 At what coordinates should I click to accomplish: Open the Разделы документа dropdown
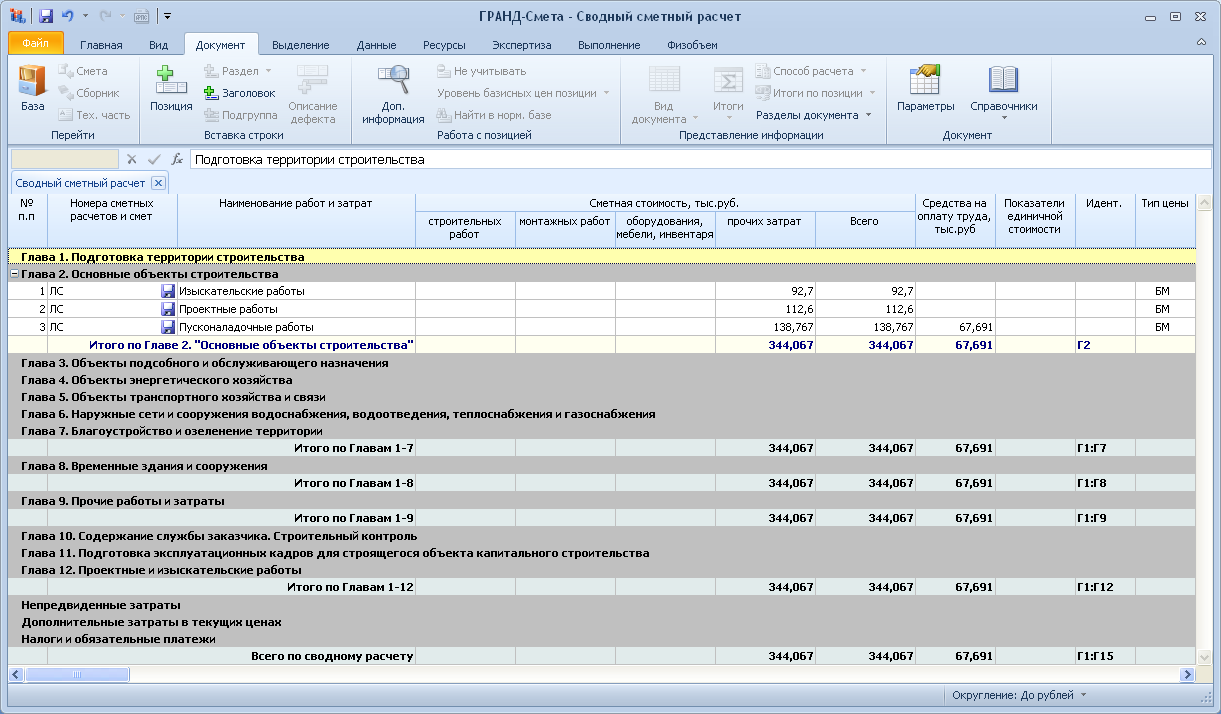[813, 115]
